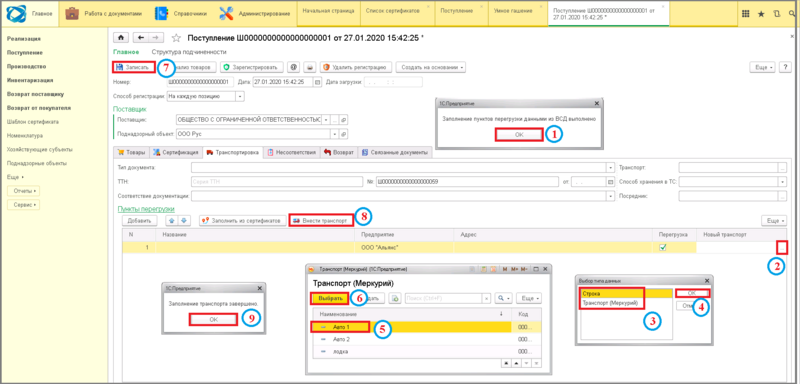Click the Внести транспорт button

click(320, 221)
